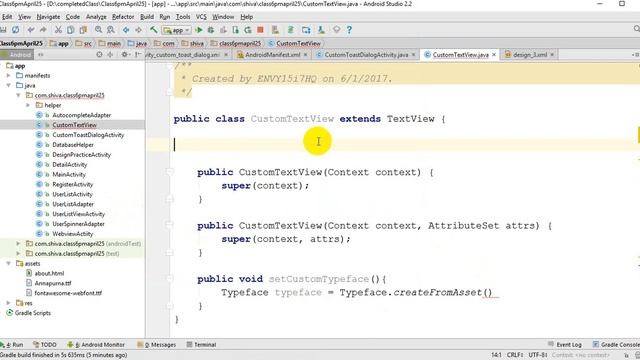
Task: Click the 'CustomTextView' breadcrumb item
Action: point(294,43)
